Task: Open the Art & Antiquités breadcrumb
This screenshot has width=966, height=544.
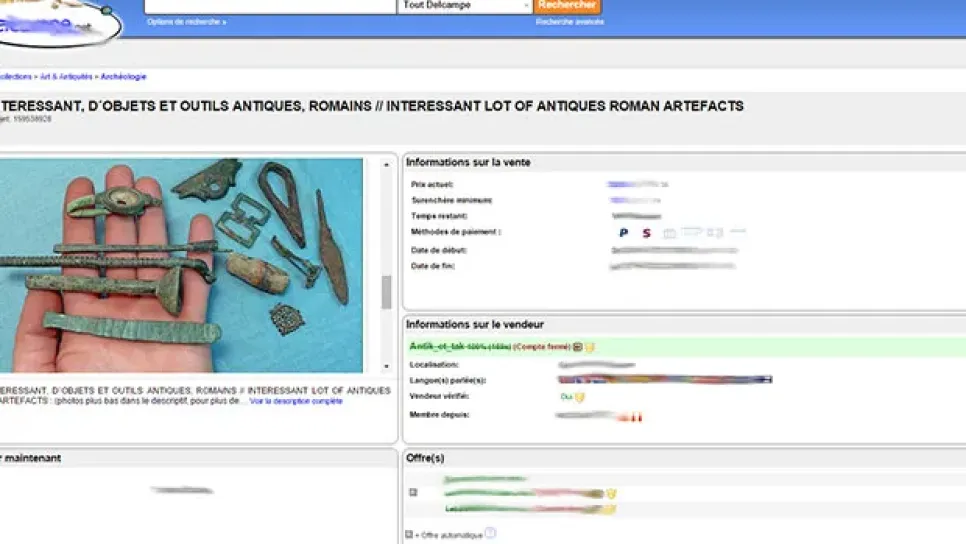Action: tap(67, 76)
